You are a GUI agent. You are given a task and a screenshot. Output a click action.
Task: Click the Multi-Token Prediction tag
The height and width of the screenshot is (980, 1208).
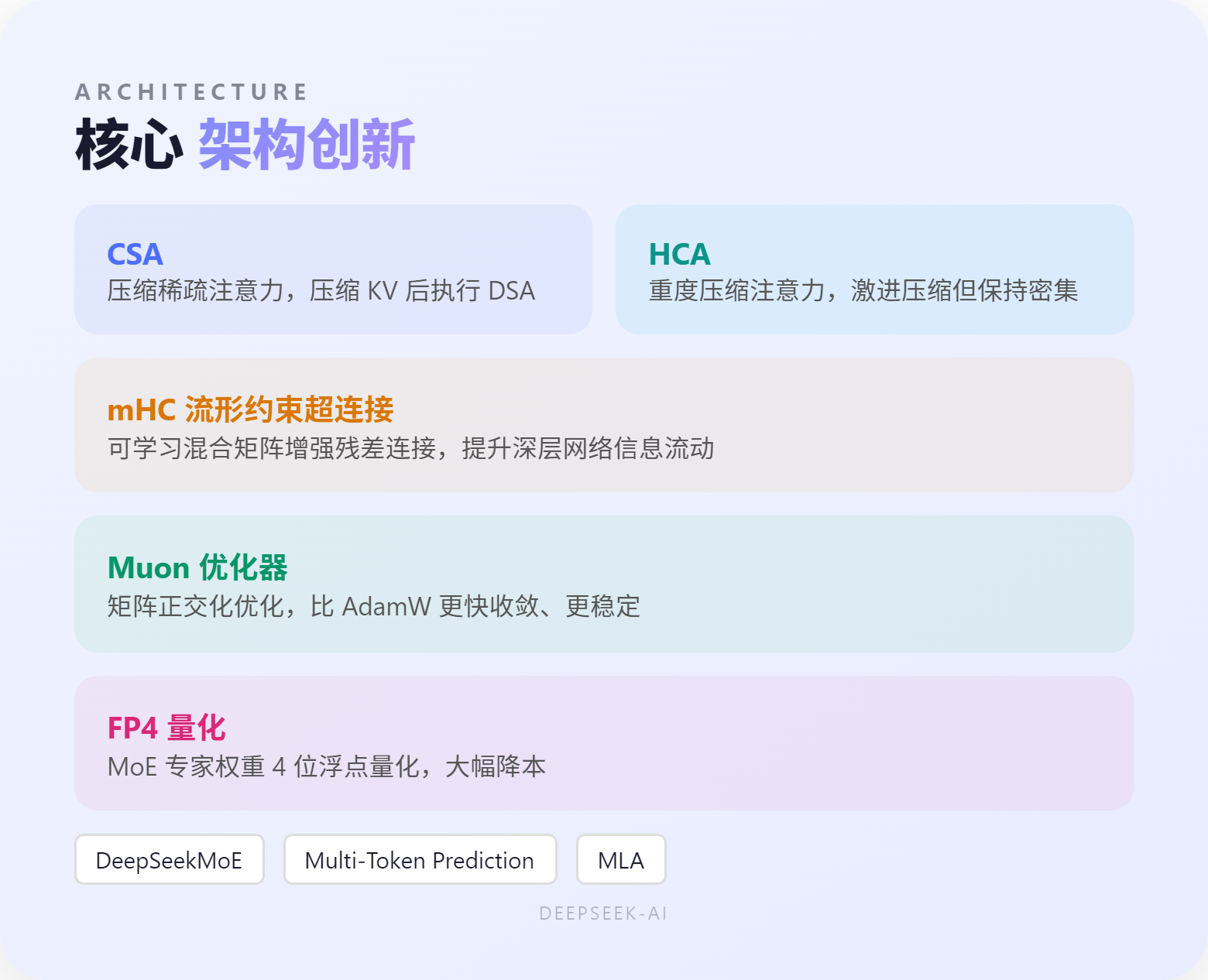click(x=420, y=859)
